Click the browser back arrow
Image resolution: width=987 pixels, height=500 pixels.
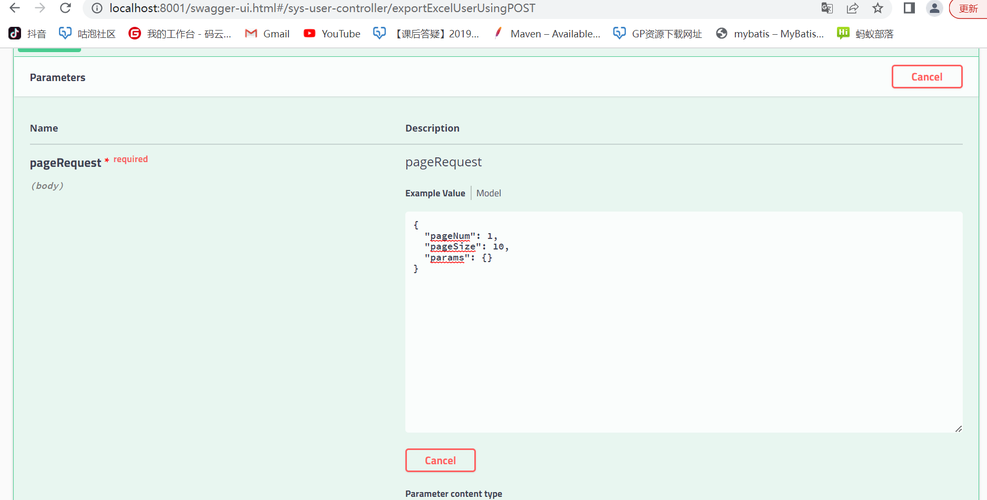[14, 8]
